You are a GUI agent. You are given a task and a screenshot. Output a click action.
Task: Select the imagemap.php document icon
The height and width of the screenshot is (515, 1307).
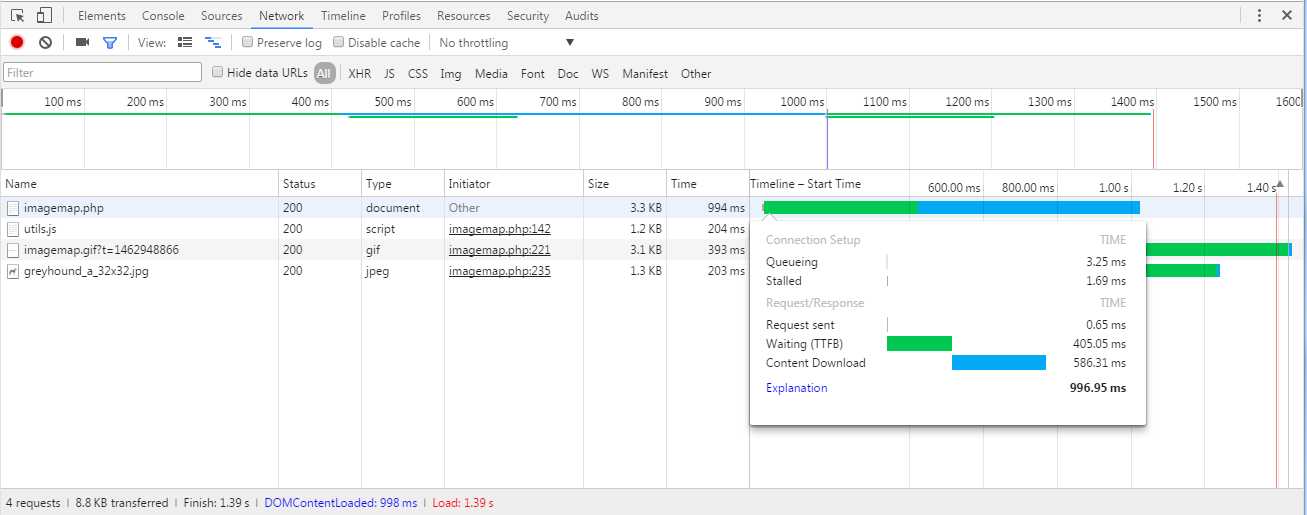13,208
